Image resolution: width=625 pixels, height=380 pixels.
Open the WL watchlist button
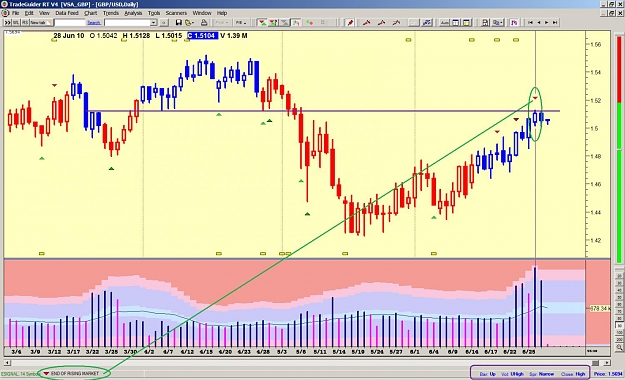pyautogui.click(x=16, y=23)
